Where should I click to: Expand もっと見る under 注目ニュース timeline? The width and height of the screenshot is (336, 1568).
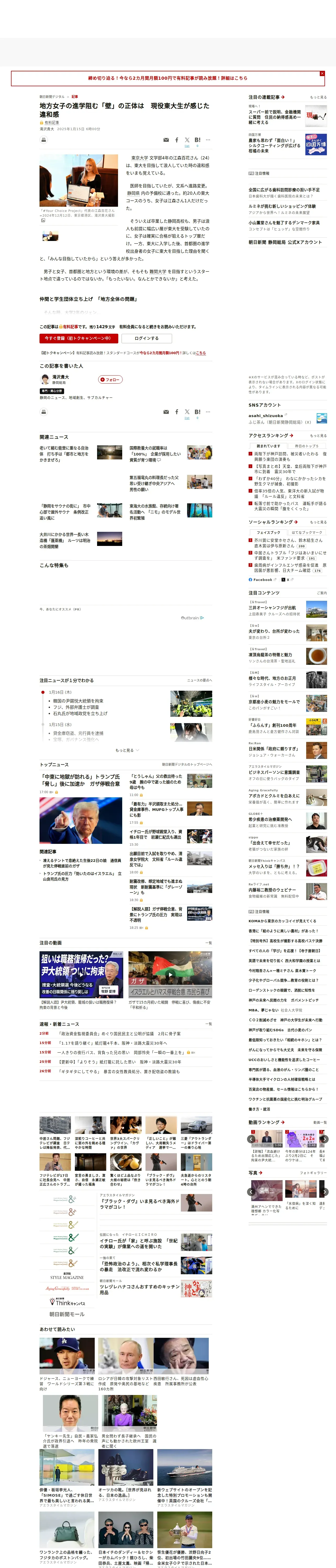(127, 751)
